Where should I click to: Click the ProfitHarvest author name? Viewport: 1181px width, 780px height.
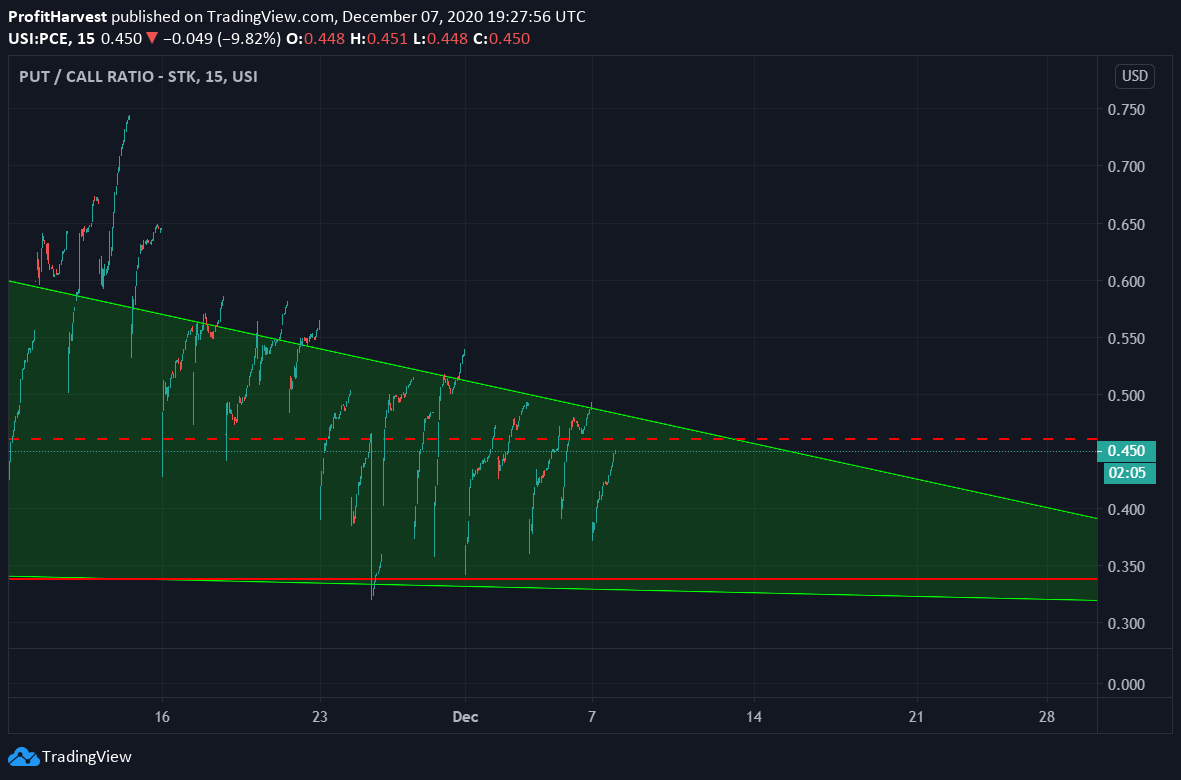coord(58,17)
